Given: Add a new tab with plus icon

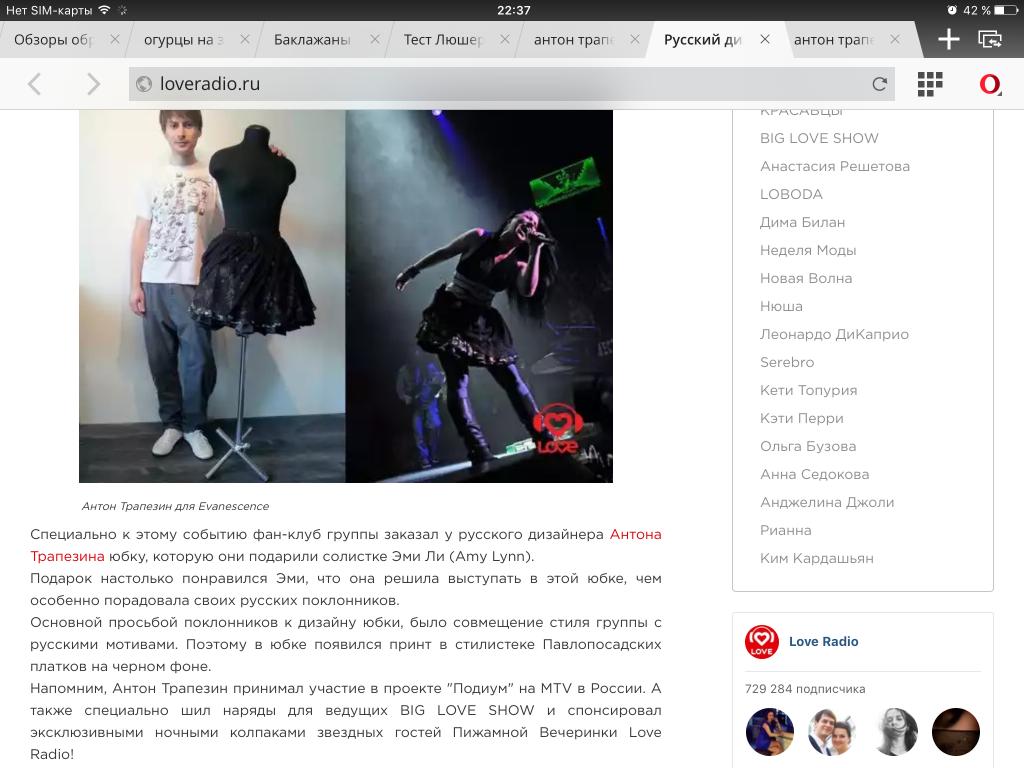Looking at the screenshot, I should pos(948,39).
